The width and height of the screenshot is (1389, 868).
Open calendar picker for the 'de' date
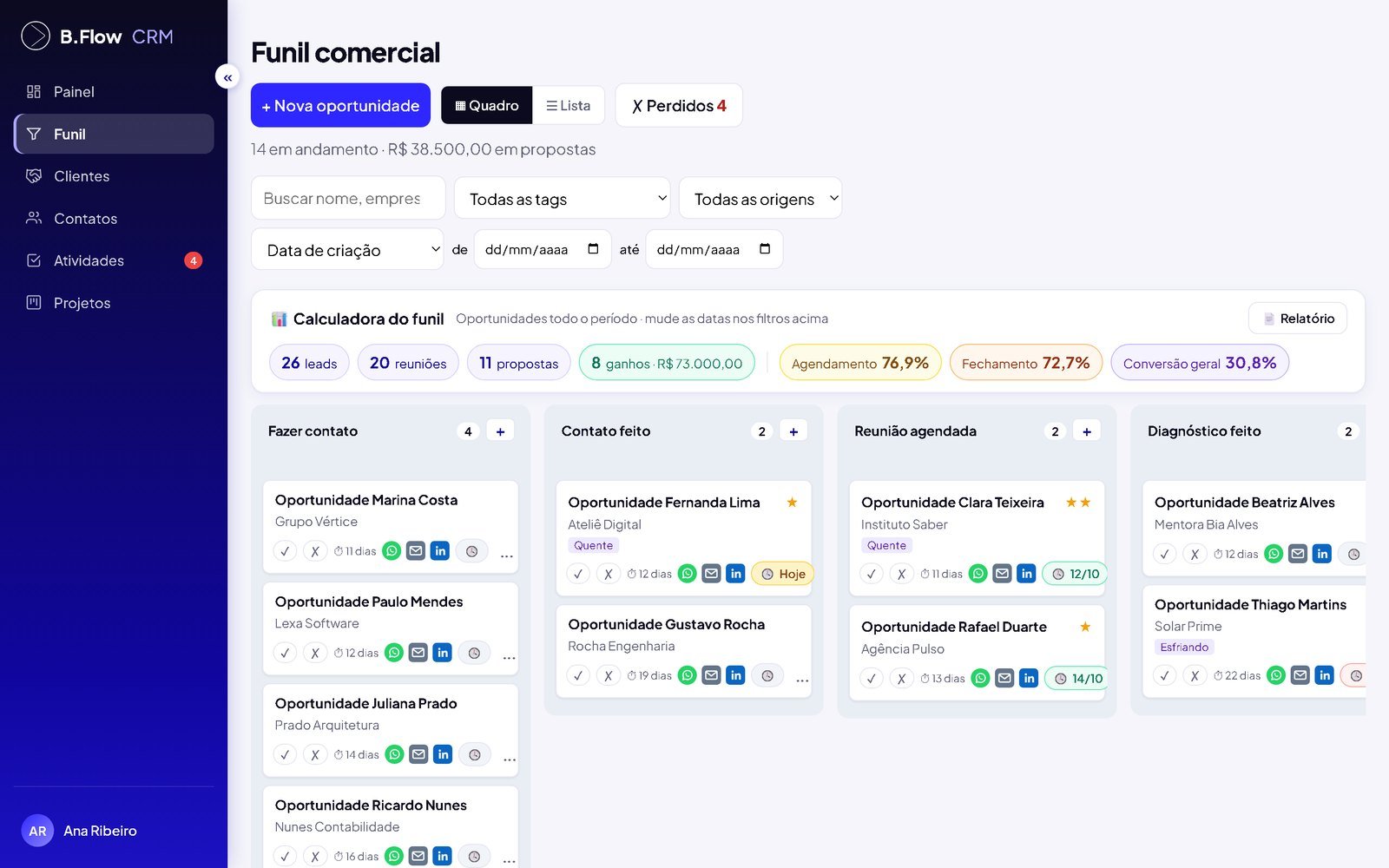pyautogui.click(x=593, y=249)
